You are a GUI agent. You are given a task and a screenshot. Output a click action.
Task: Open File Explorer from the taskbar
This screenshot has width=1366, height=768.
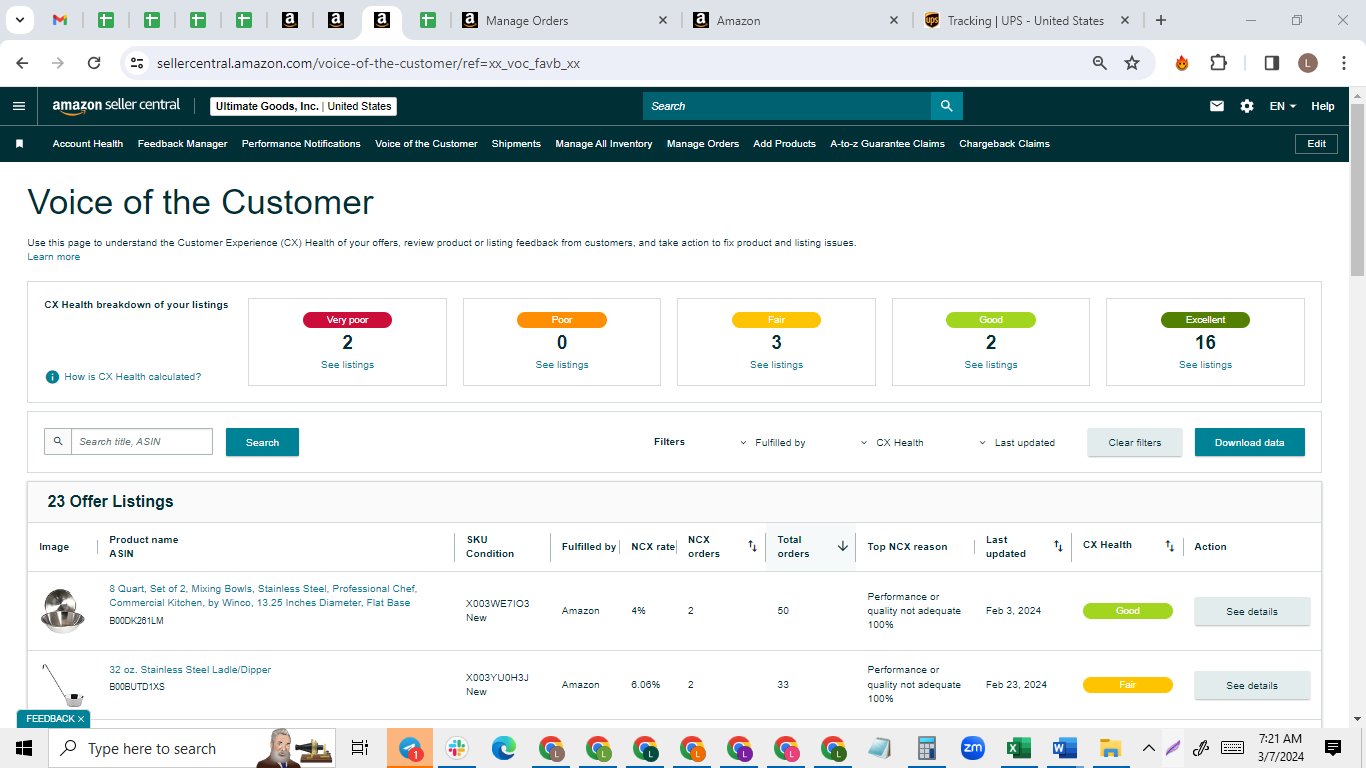pyautogui.click(x=1110, y=748)
